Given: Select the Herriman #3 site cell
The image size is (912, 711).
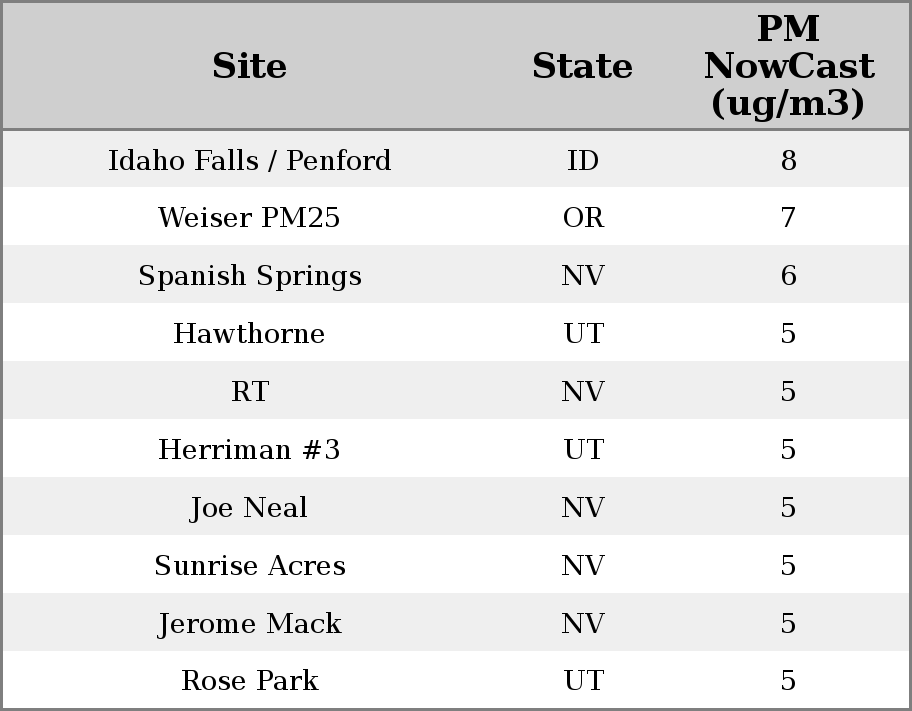Looking at the screenshot, I should pyautogui.click(x=250, y=450).
